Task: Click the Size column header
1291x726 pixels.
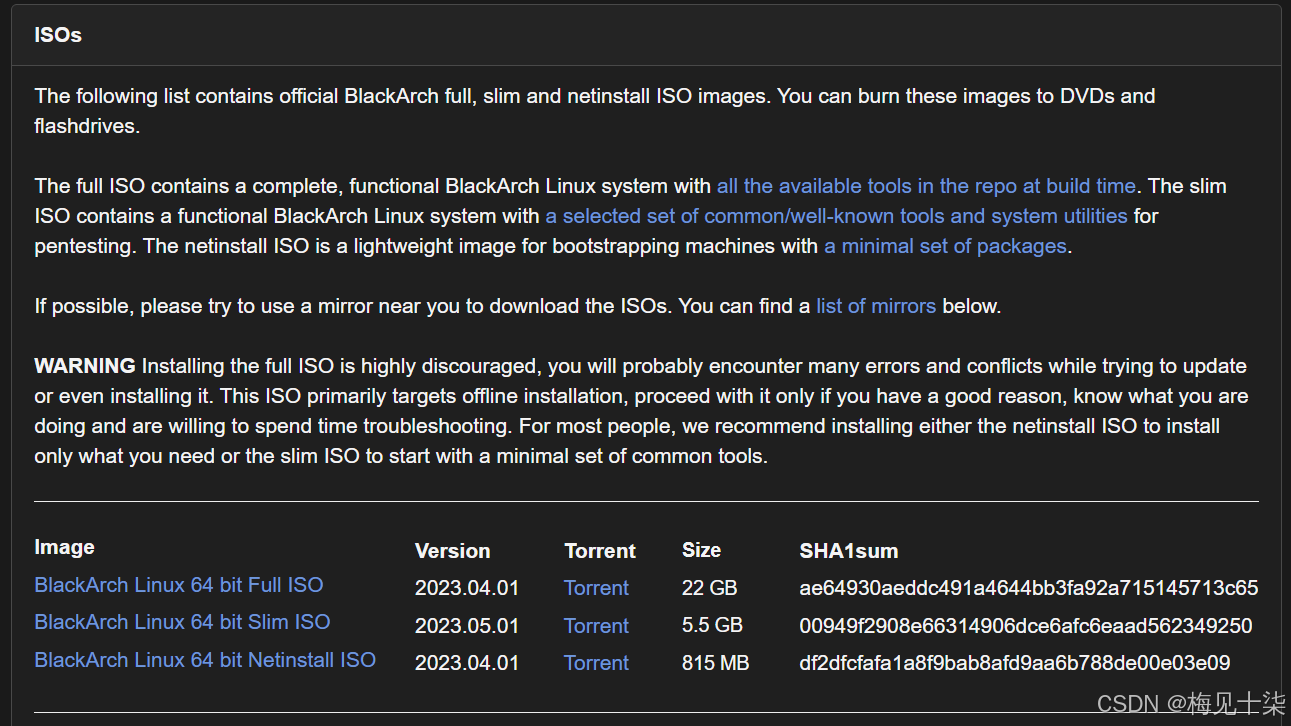Action: [701, 550]
